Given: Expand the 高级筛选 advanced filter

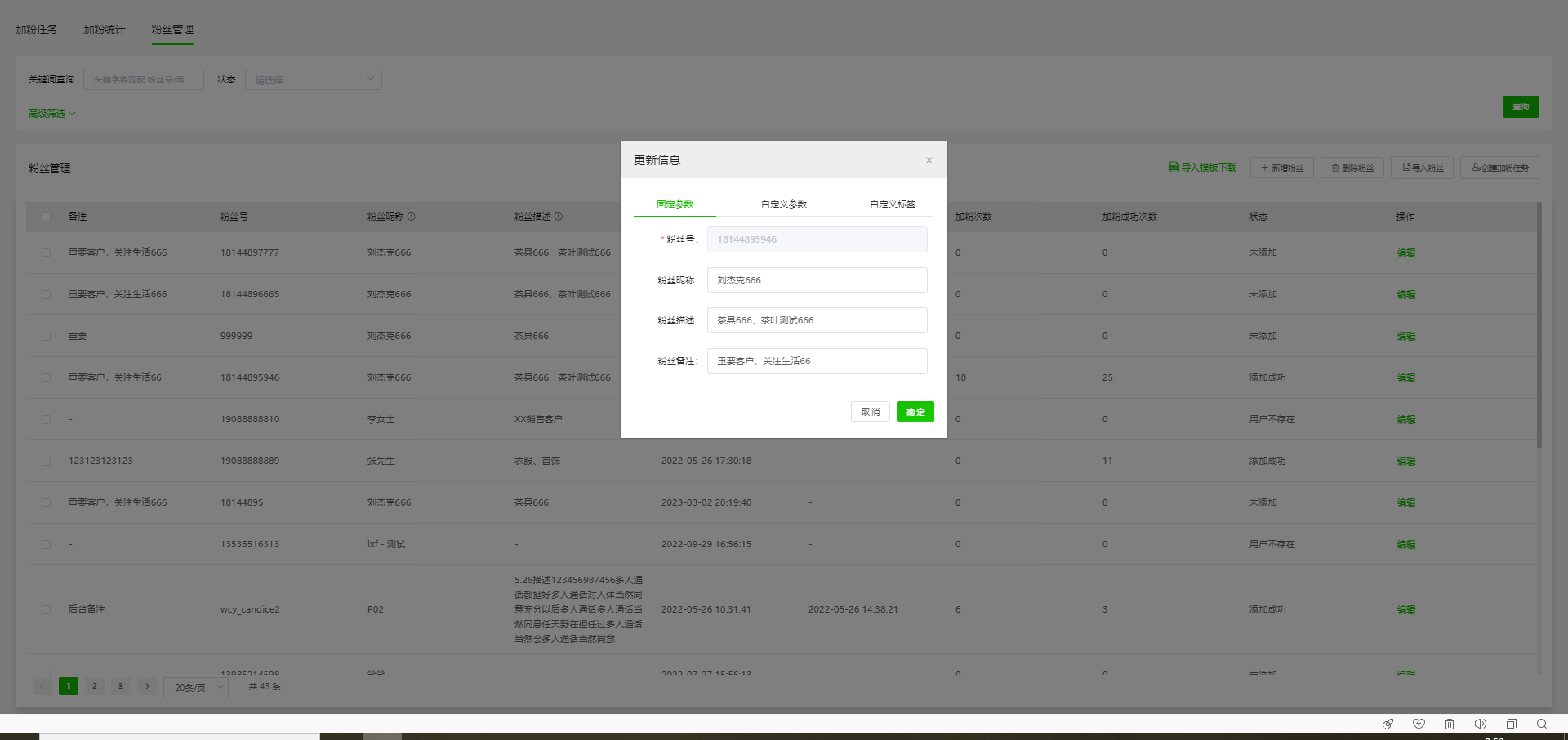Looking at the screenshot, I should coord(51,114).
